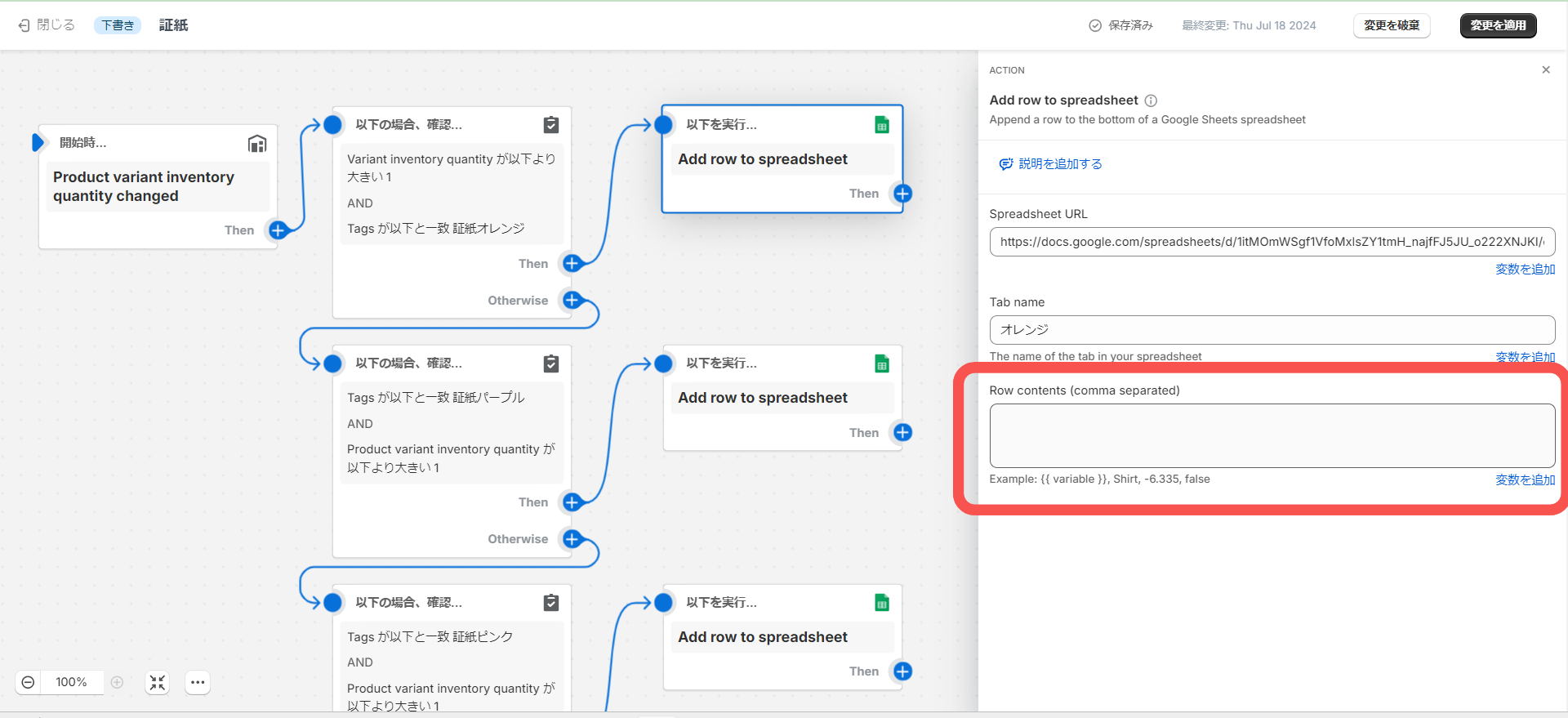Click the plus on first condition's Otherwise branch
1568x718 pixels.
572,301
